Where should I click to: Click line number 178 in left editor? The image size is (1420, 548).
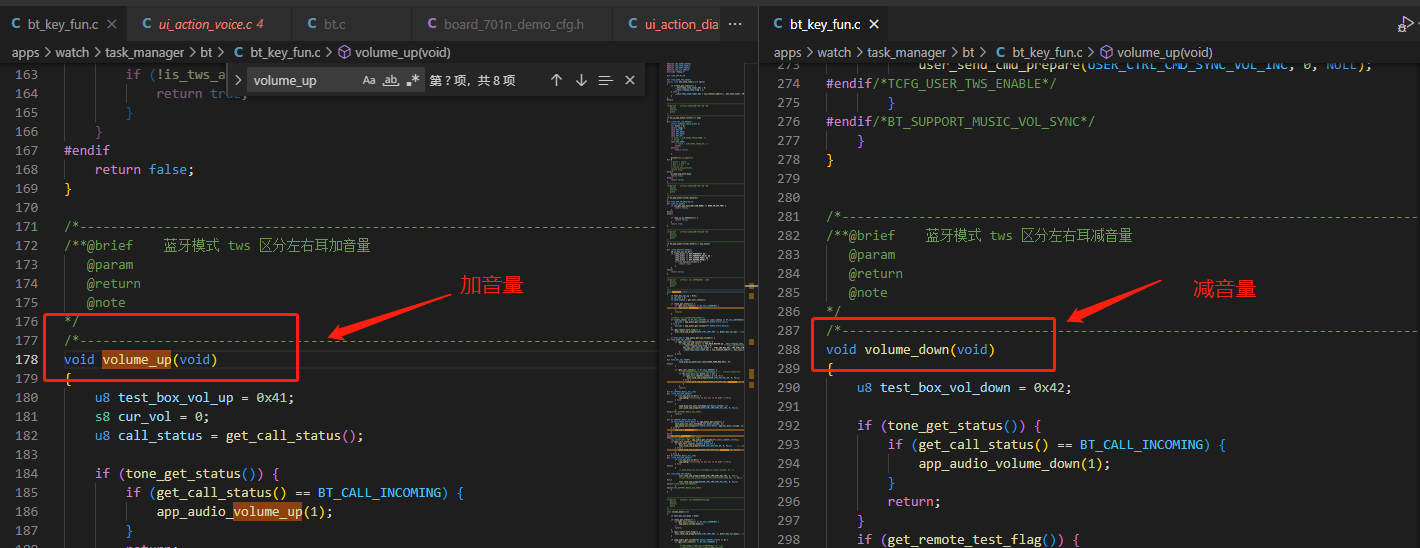coord(26,359)
